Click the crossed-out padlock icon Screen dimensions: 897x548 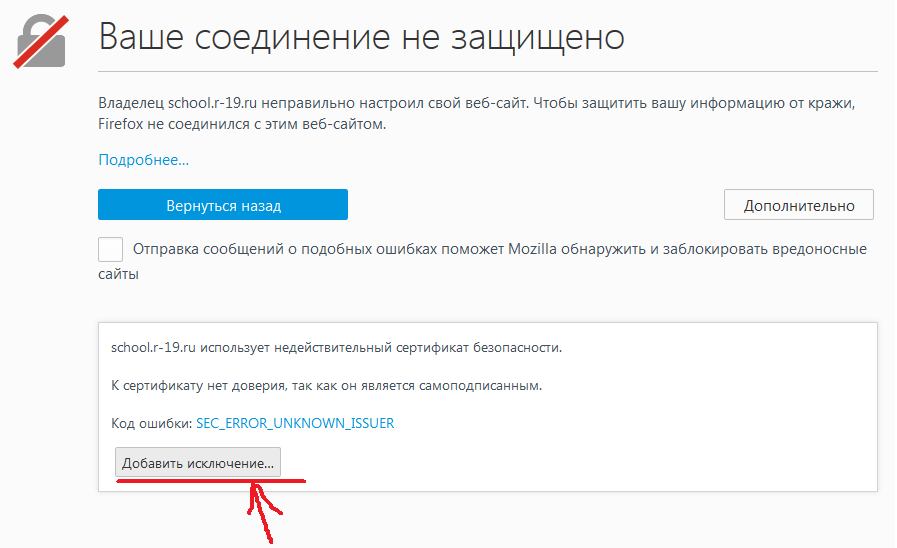41,42
